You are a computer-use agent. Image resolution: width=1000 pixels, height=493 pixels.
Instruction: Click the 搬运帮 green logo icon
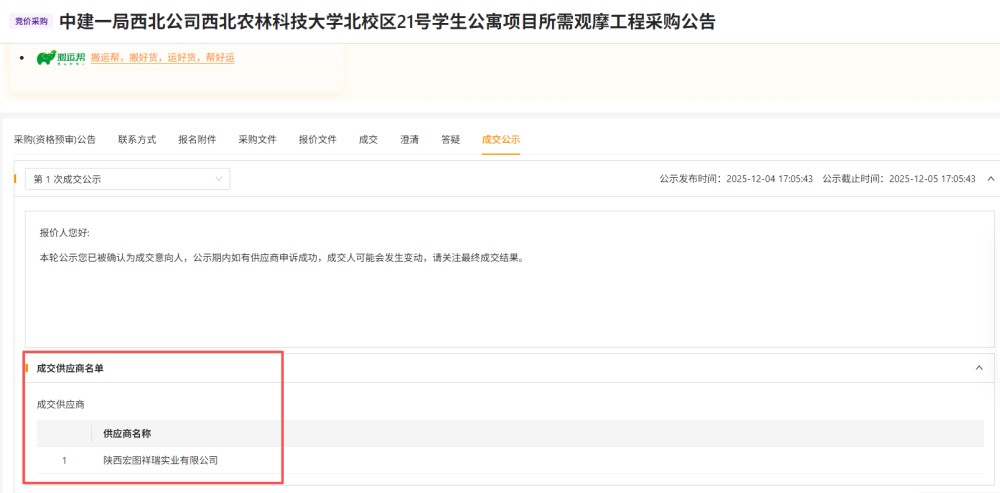61,58
